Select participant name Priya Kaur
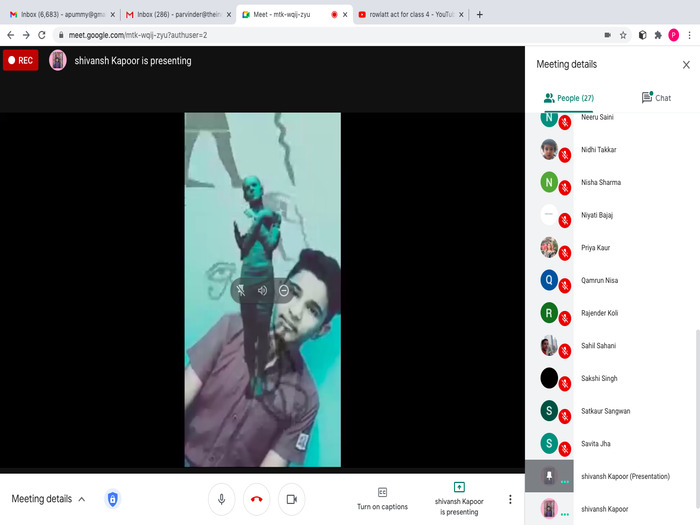Viewport: 700px width, 525px height. pos(595,248)
